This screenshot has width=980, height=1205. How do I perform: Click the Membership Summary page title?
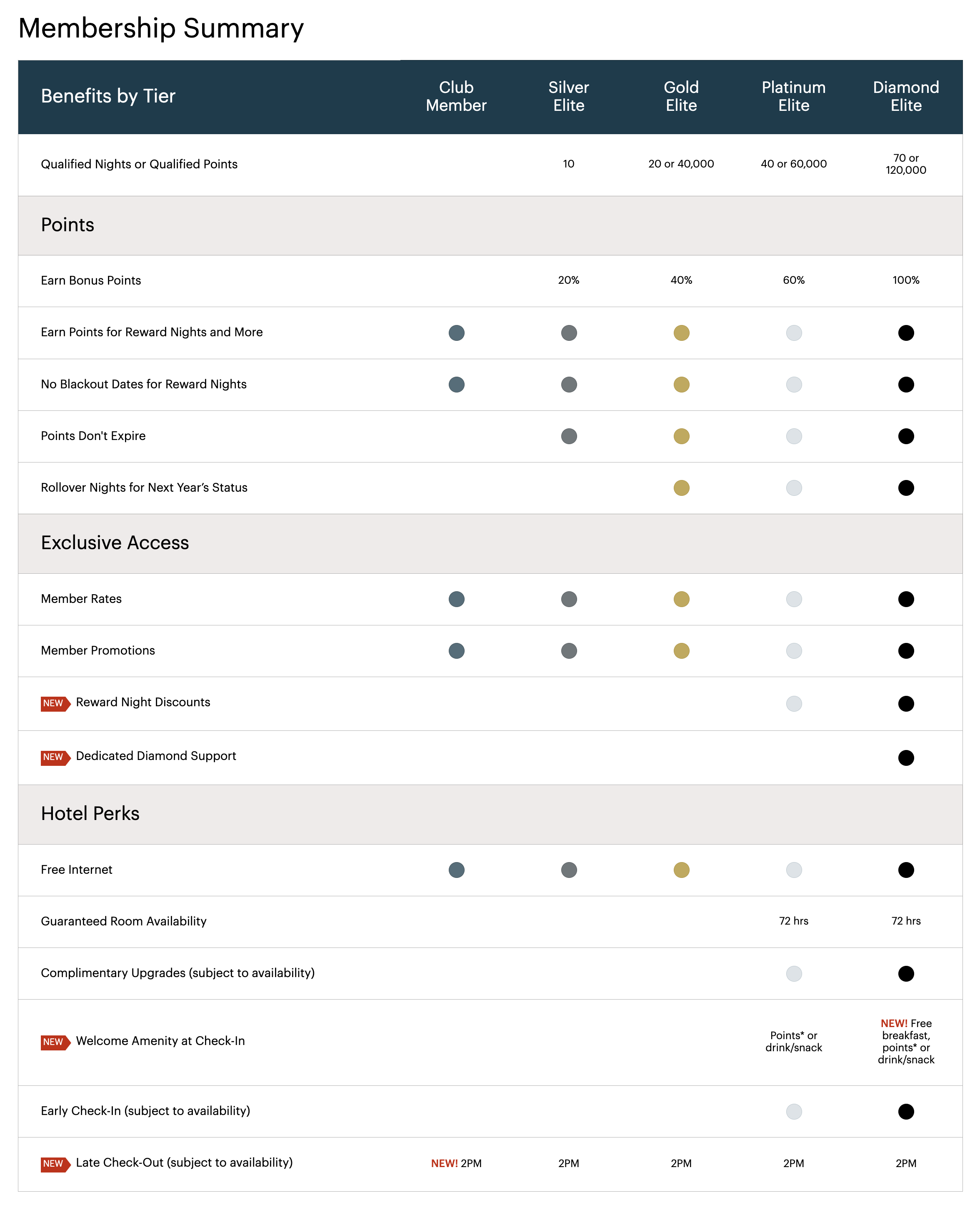161,28
